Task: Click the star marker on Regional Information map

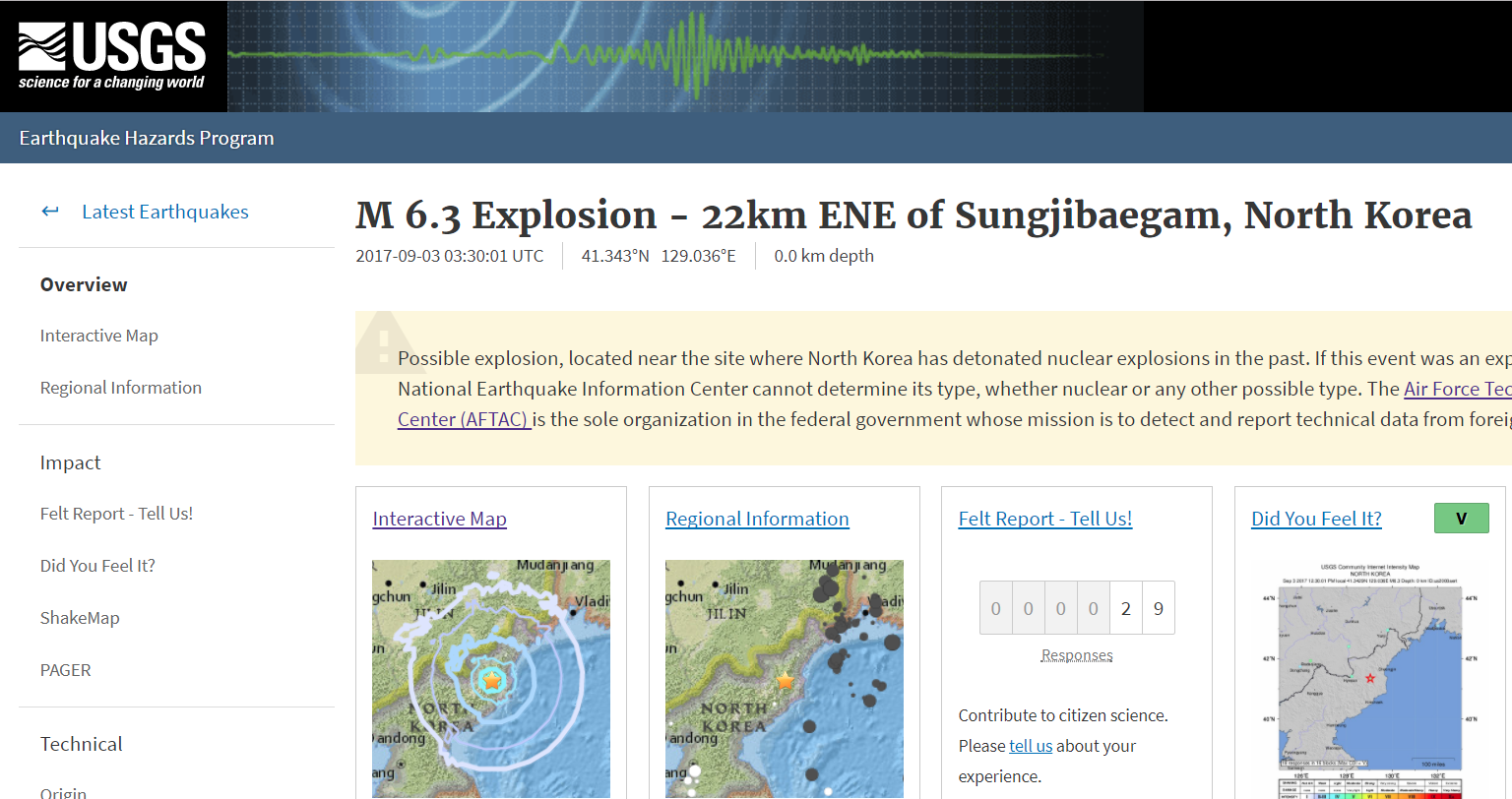Action: (785, 681)
